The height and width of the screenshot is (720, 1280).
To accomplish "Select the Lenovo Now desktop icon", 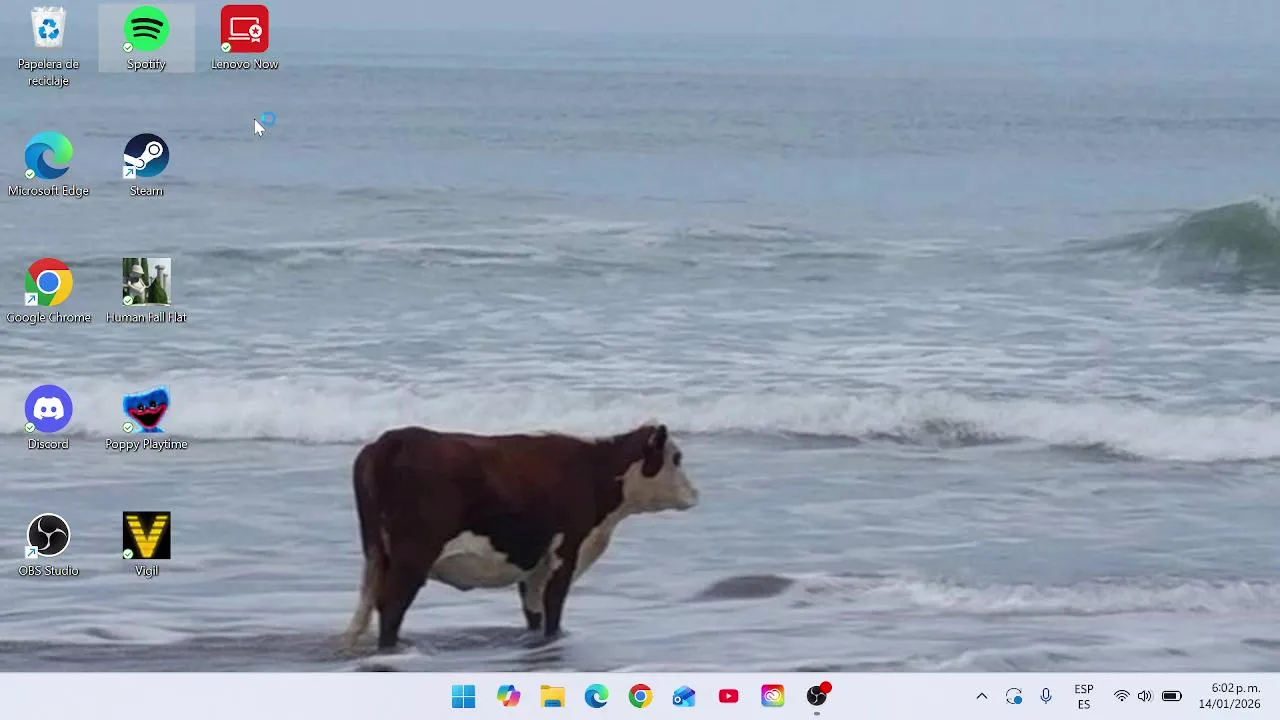I will [245, 38].
